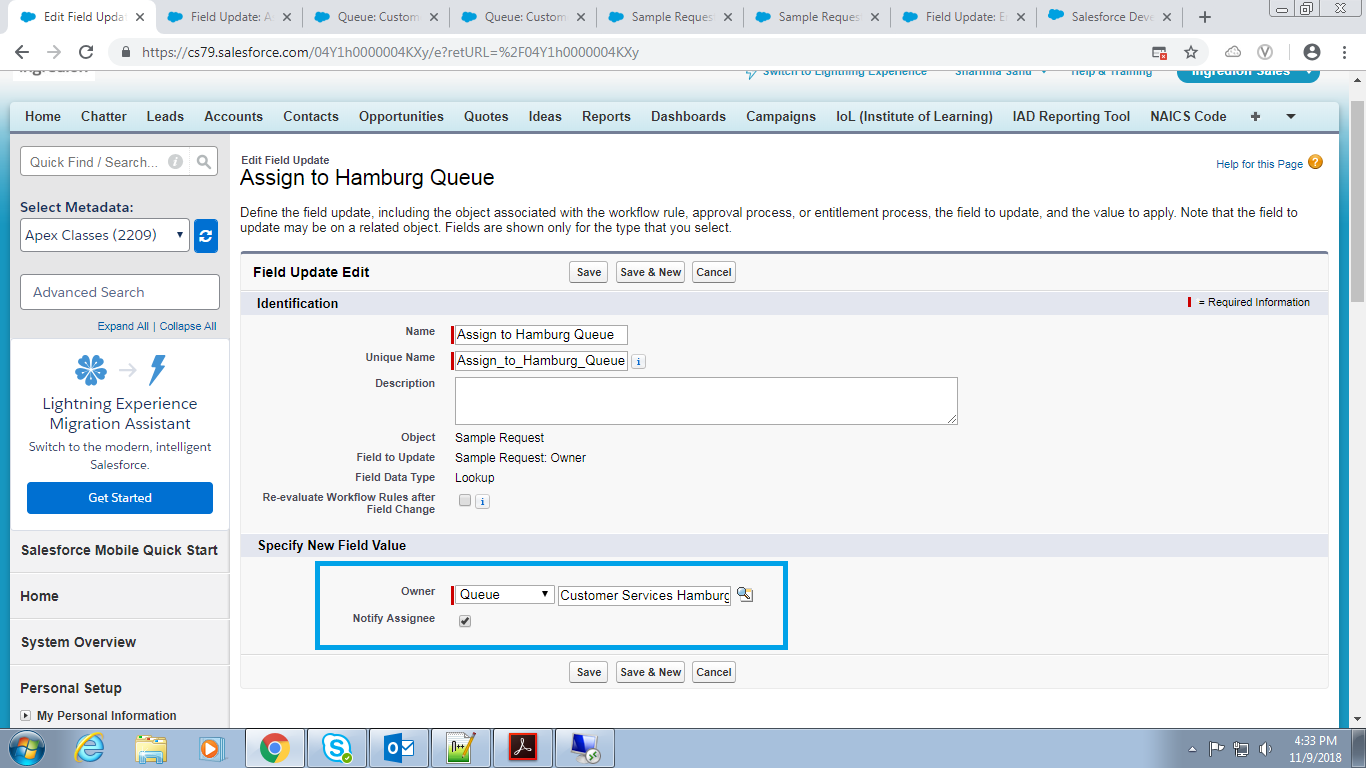
Task: Click the Owner lookup text field
Action: point(644,595)
